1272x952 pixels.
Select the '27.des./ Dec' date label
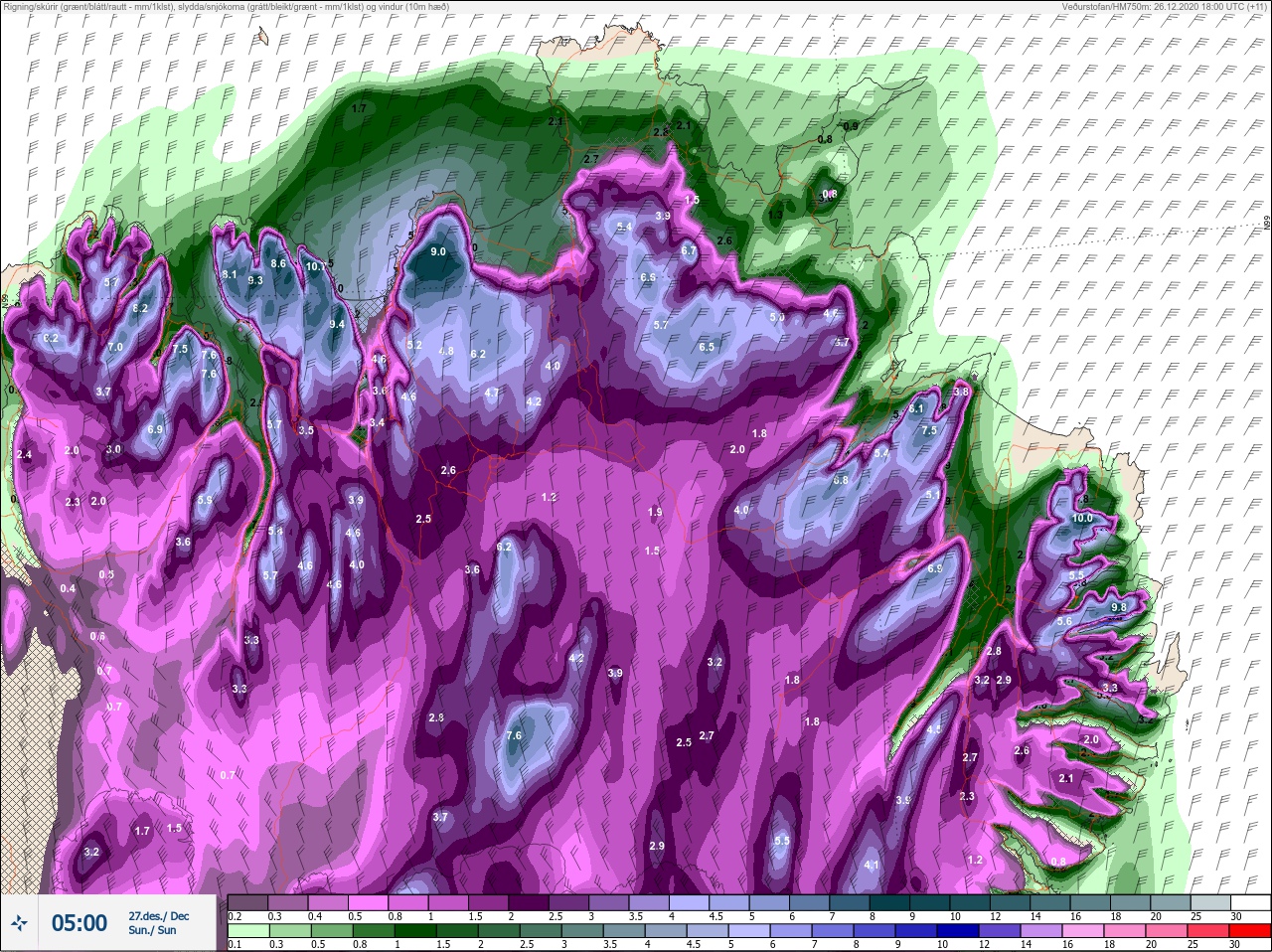coord(159,915)
